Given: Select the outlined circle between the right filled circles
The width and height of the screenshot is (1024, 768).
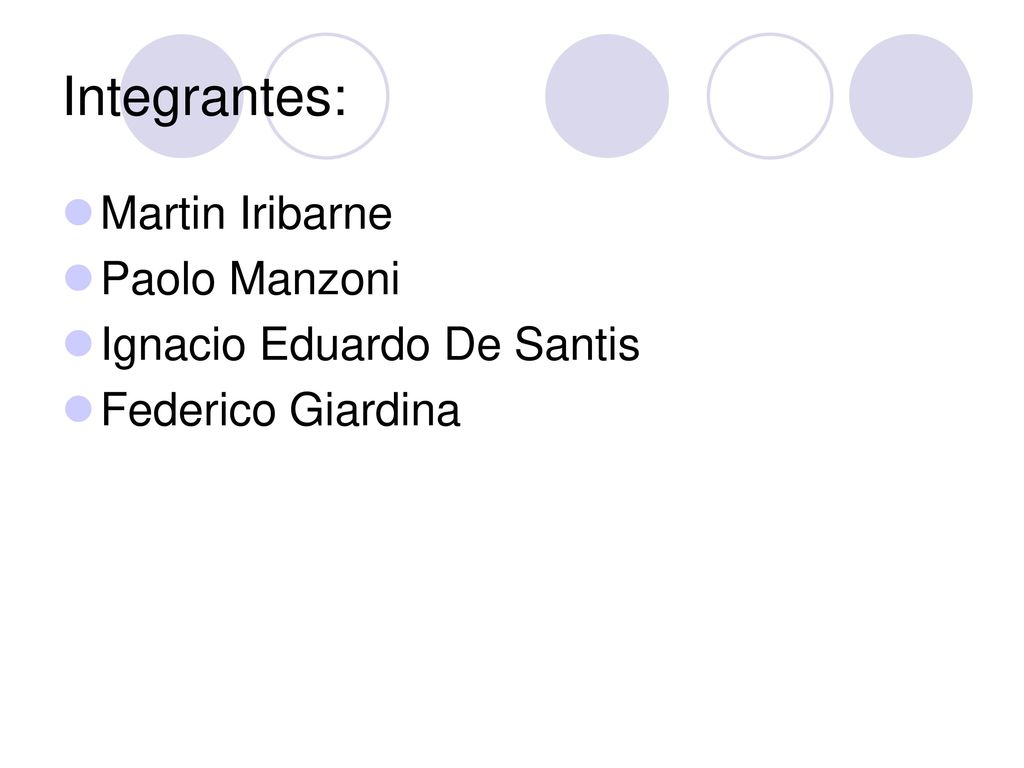Looking at the screenshot, I should click(770, 96).
